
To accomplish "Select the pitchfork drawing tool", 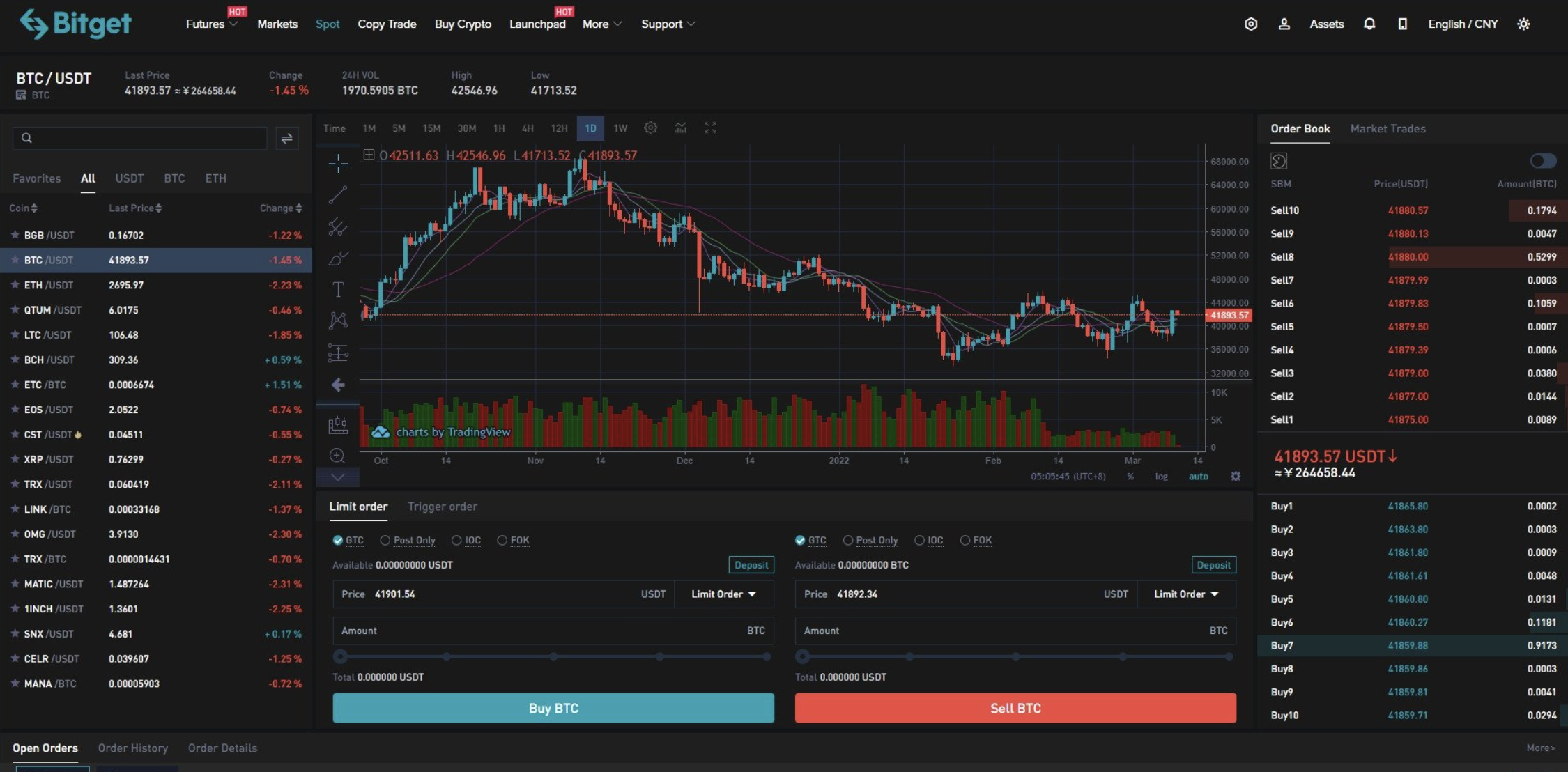I will point(338,226).
